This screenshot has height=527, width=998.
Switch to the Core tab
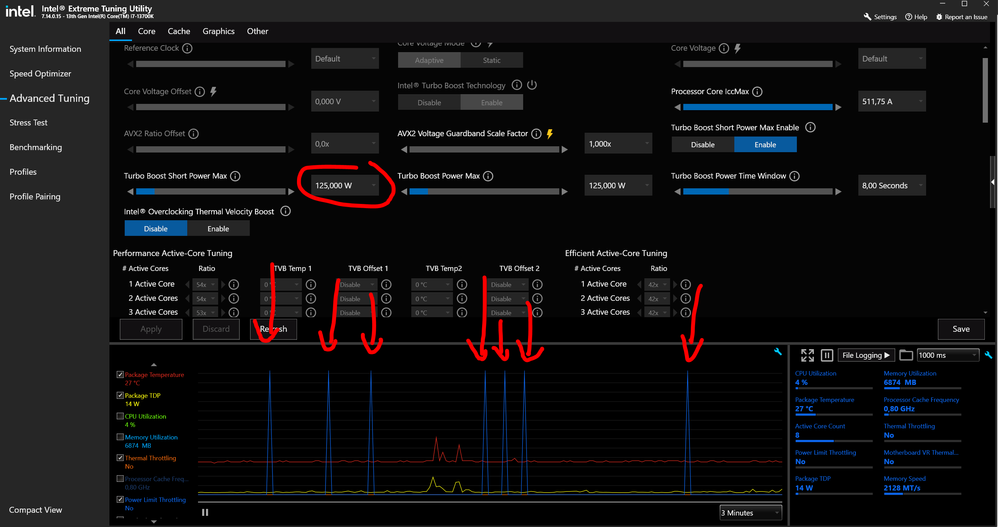(146, 31)
